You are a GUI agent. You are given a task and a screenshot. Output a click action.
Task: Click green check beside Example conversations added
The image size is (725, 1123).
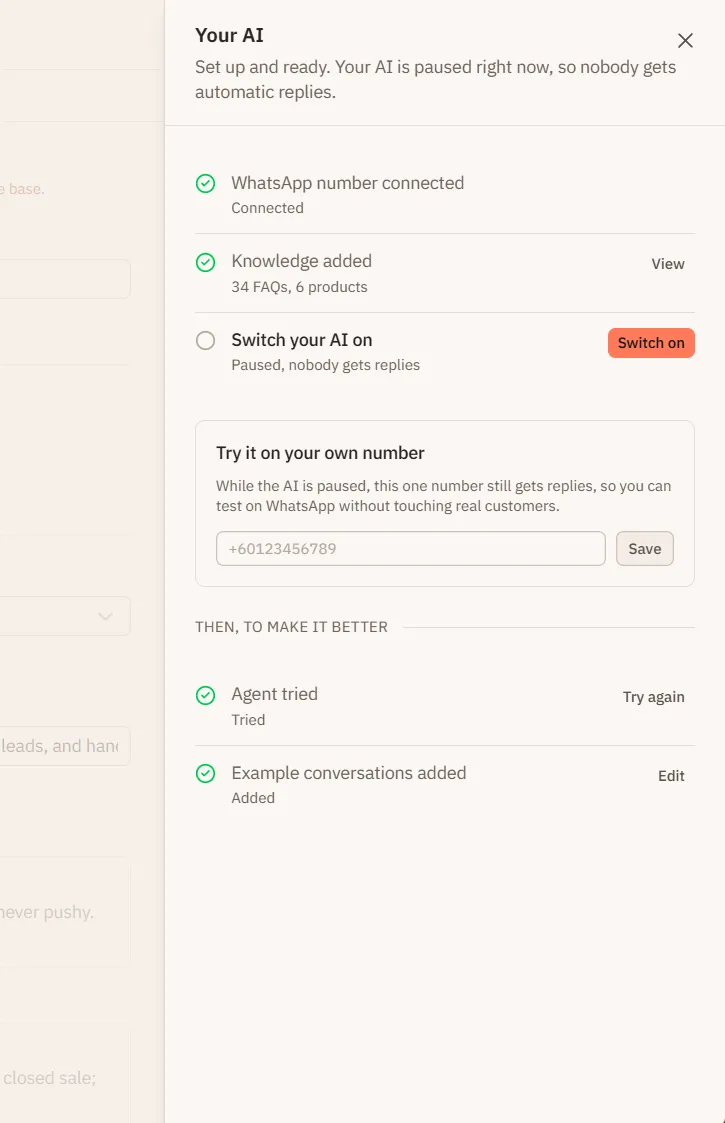(206, 773)
